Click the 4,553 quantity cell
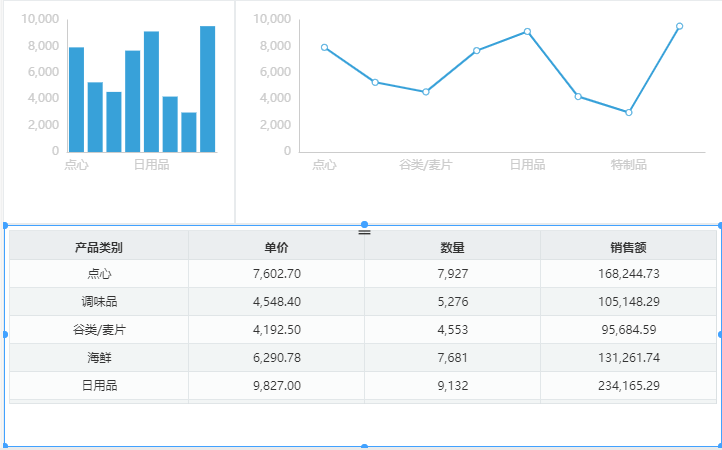 tap(452, 330)
